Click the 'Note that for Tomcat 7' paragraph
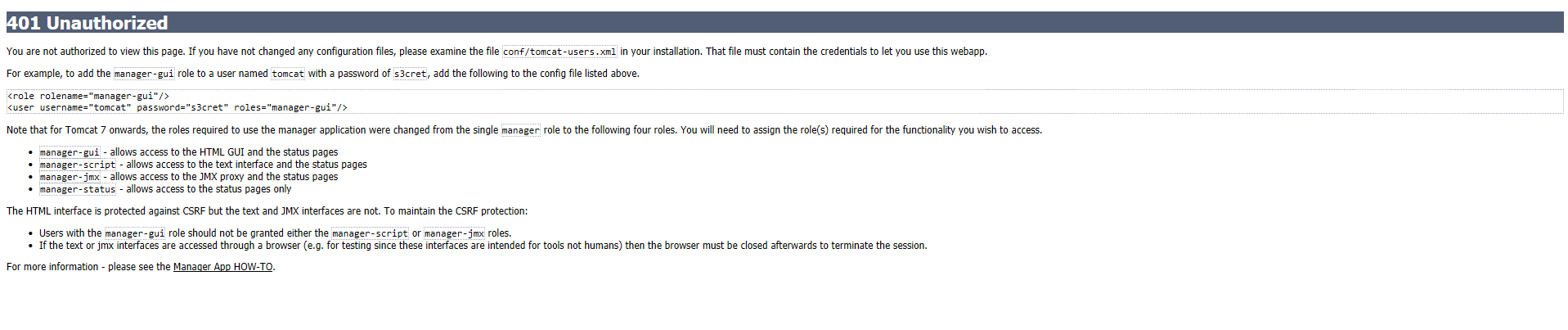 [x=524, y=130]
